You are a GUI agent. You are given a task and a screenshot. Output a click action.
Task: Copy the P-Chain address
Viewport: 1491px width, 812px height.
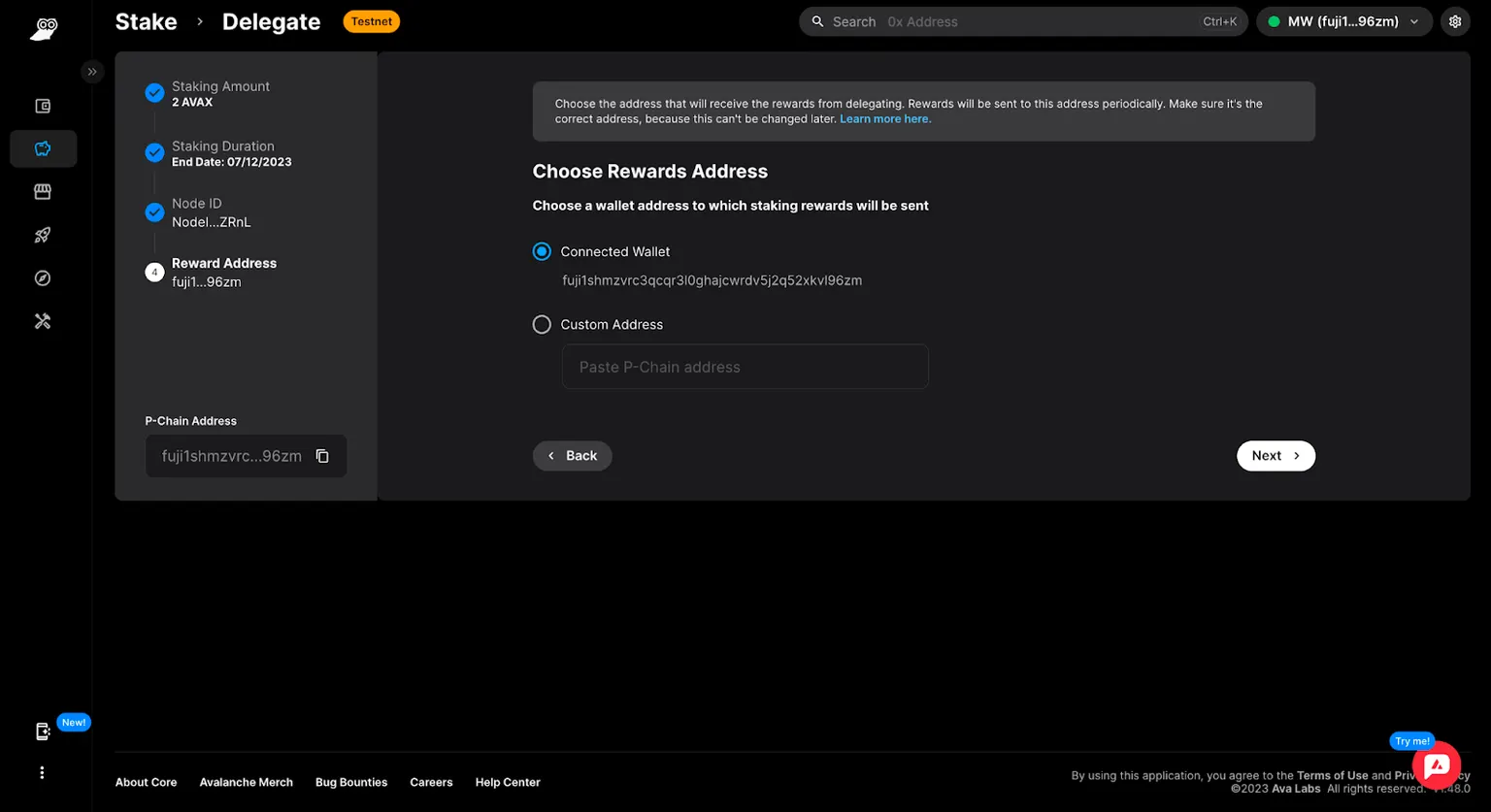(322, 456)
